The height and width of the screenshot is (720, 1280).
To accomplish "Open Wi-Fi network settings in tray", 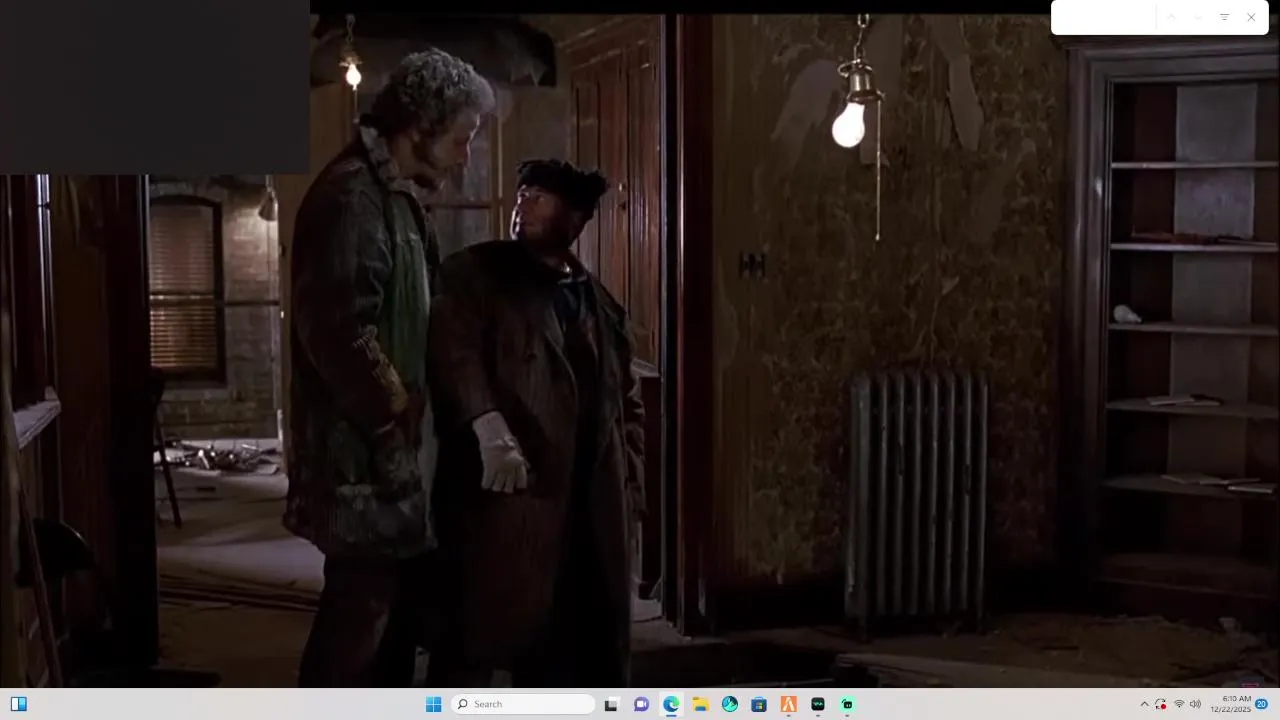I will tap(1179, 704).
